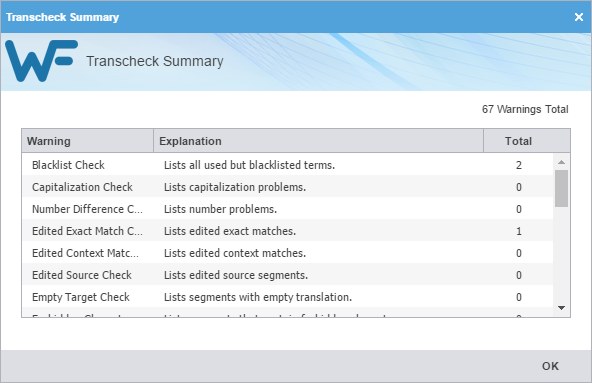The image size is (592, 383).
Task: Click 'Lists capitalization problems.' explanation
Action: (x=235, y=187)
